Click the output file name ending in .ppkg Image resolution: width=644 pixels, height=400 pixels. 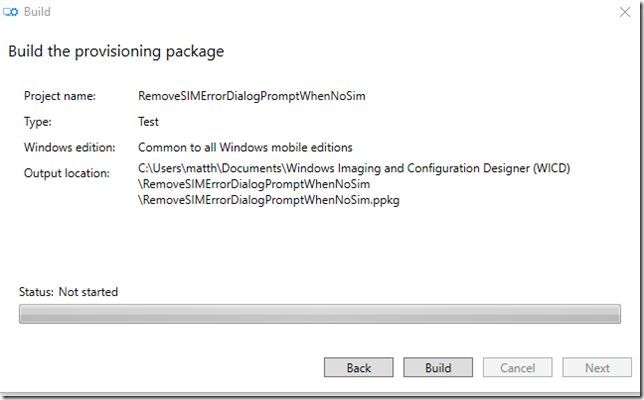point(269,200)
